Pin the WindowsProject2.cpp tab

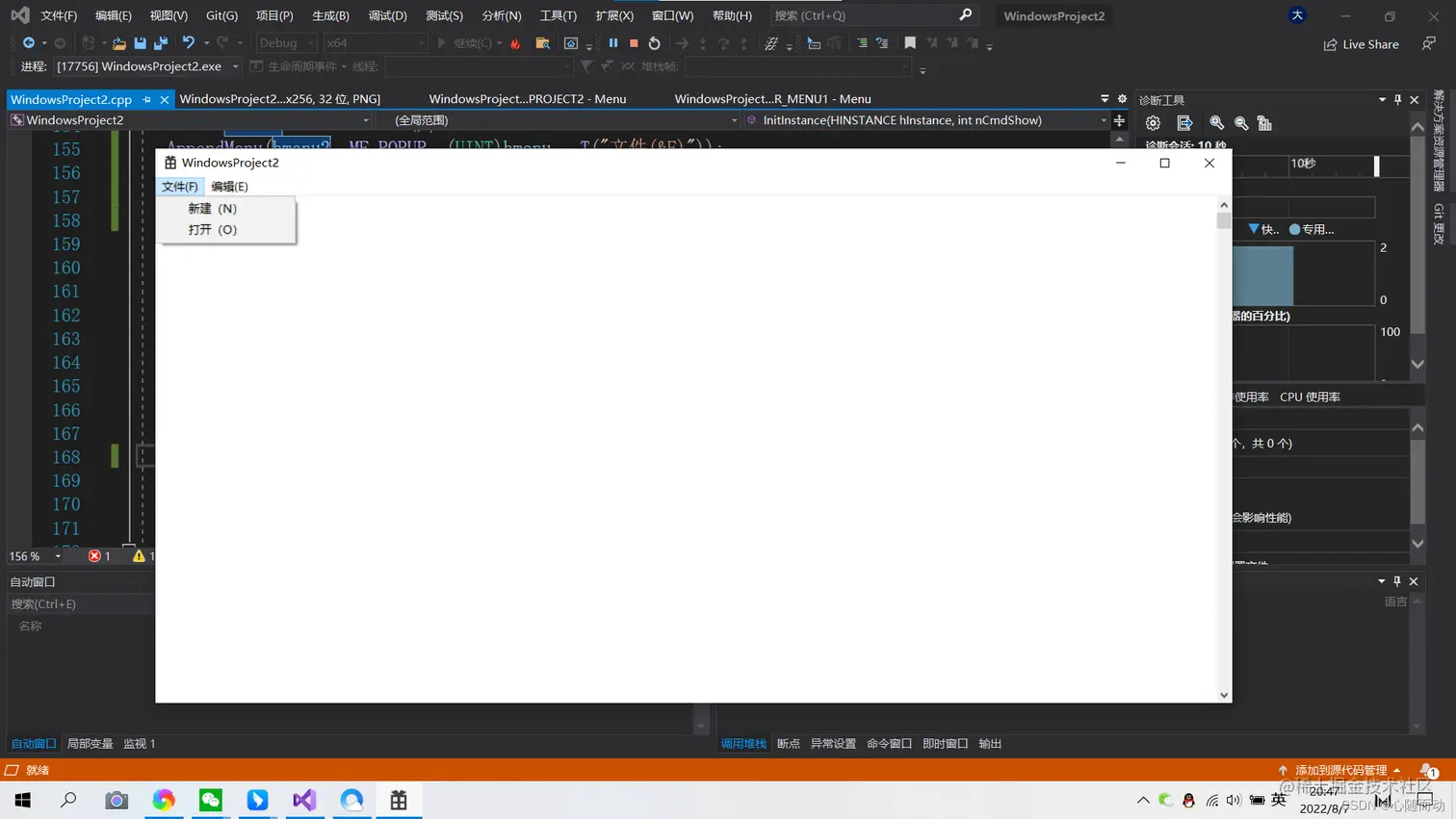pos(146,99)
